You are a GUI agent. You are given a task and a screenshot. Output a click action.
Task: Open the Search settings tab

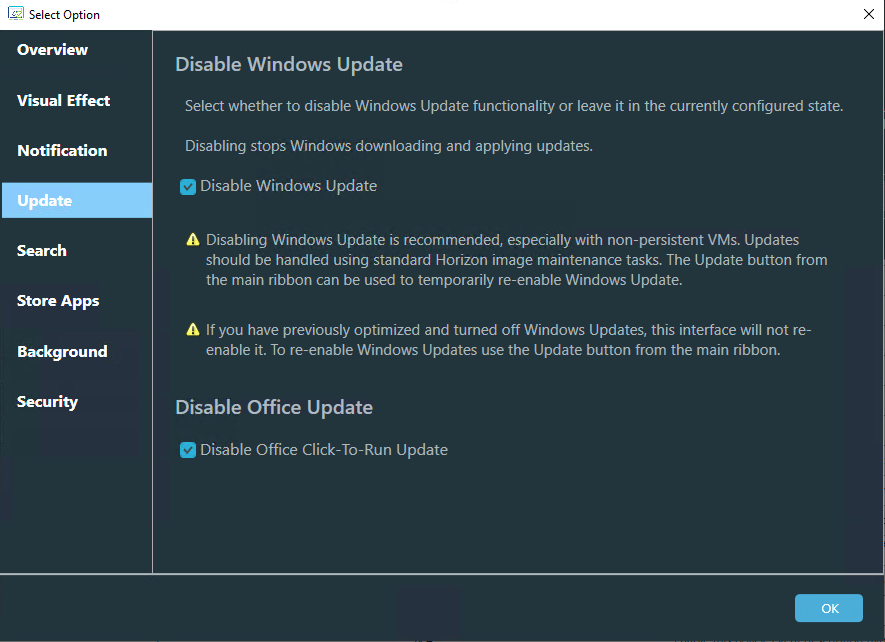42,251
